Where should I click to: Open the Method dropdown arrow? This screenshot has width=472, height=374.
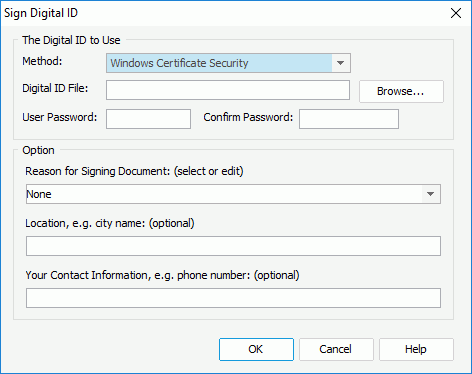point(340,63)
